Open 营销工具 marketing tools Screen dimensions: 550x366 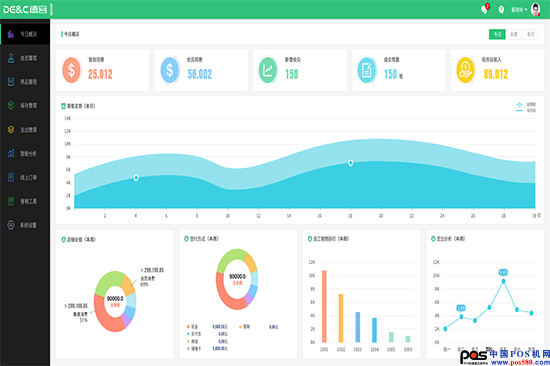pyautogui.click(x=25, y=201)
